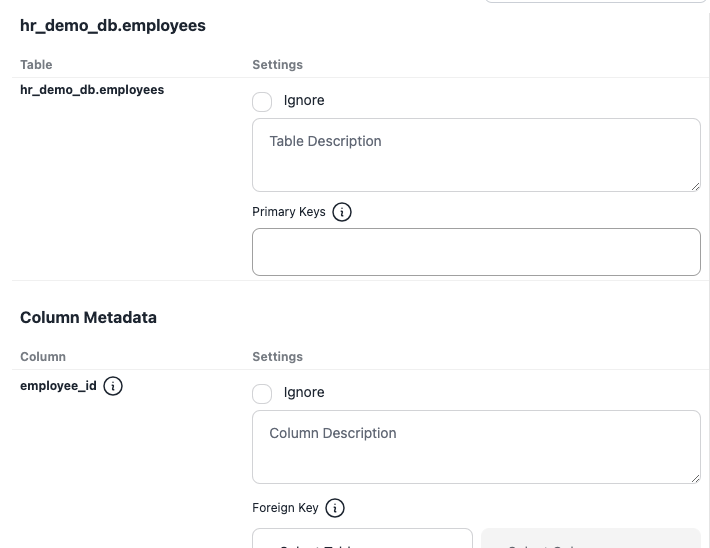Click Foreign Key info icon
Screen dimensions: 710x548
pyautogui.click(x=335, y=508)
